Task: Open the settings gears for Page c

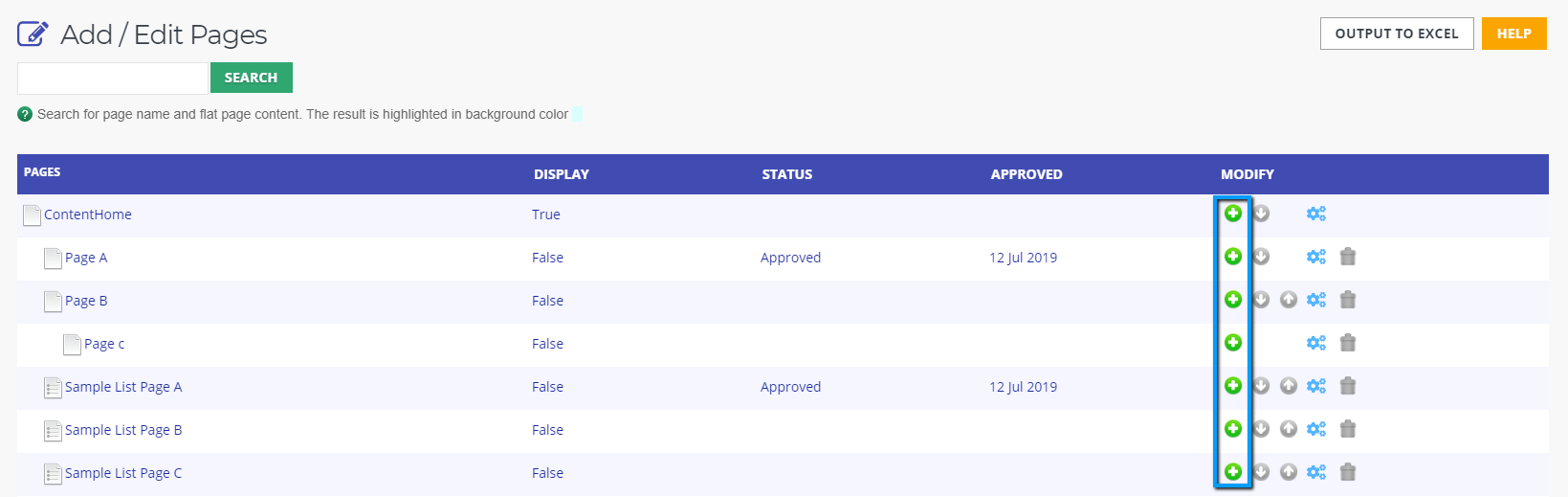Action: point(1316,343)
